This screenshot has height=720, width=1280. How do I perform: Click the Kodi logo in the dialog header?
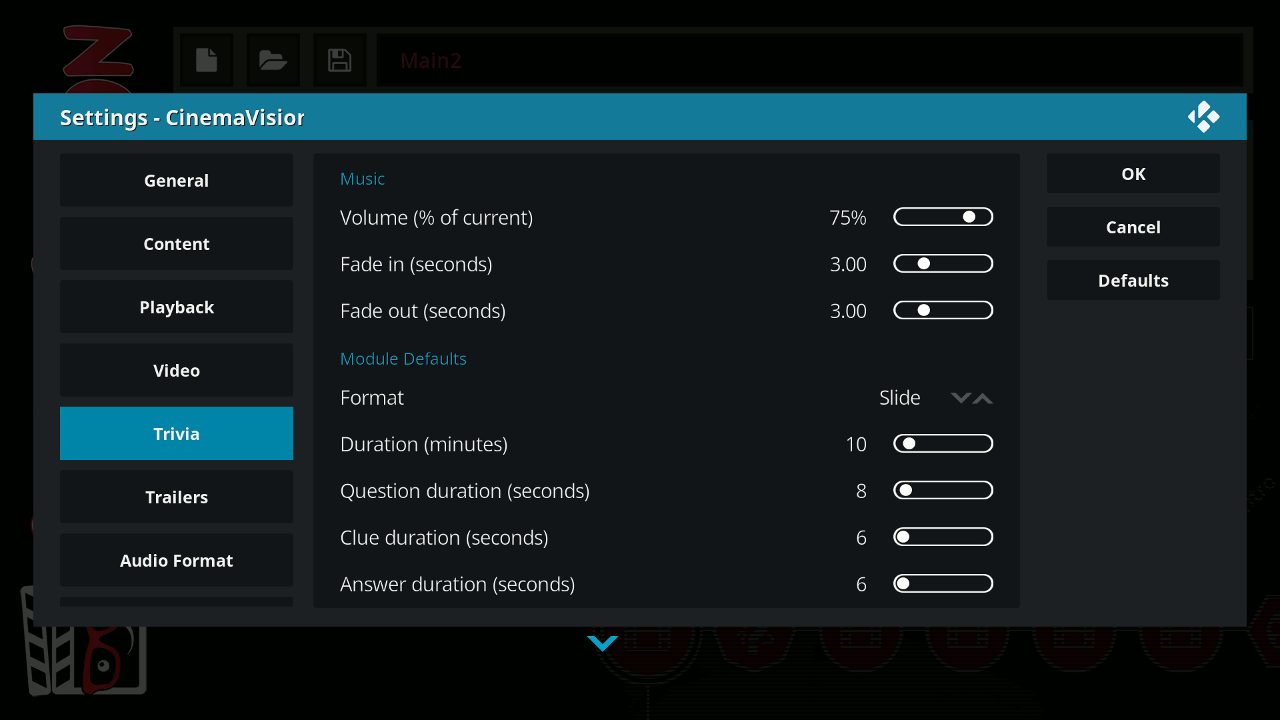[x=1203, y=117]
